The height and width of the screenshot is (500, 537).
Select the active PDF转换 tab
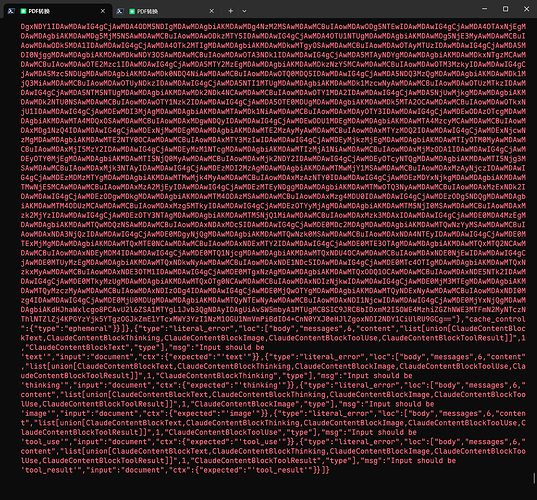[58, 11]
